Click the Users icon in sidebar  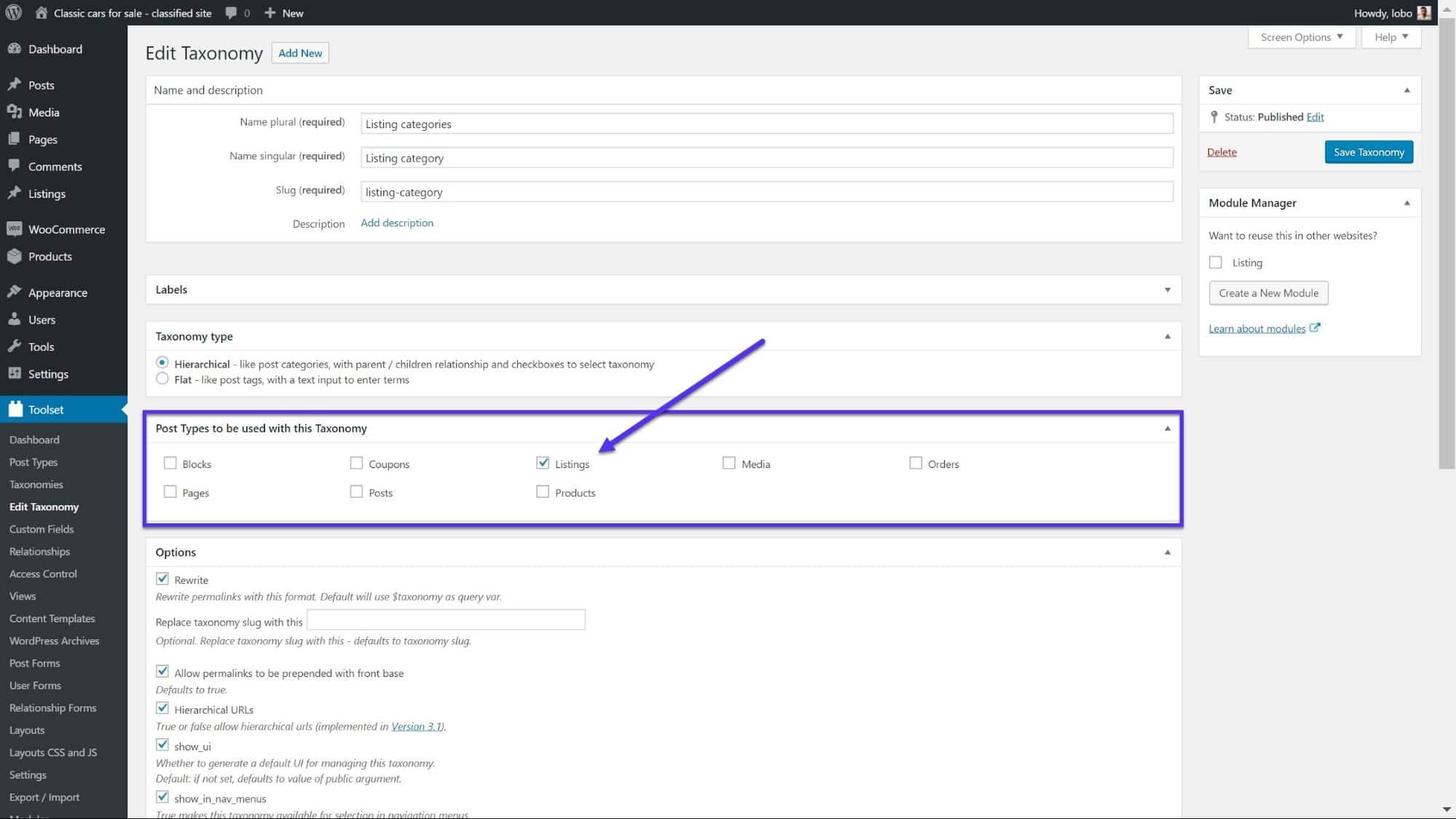14,319
